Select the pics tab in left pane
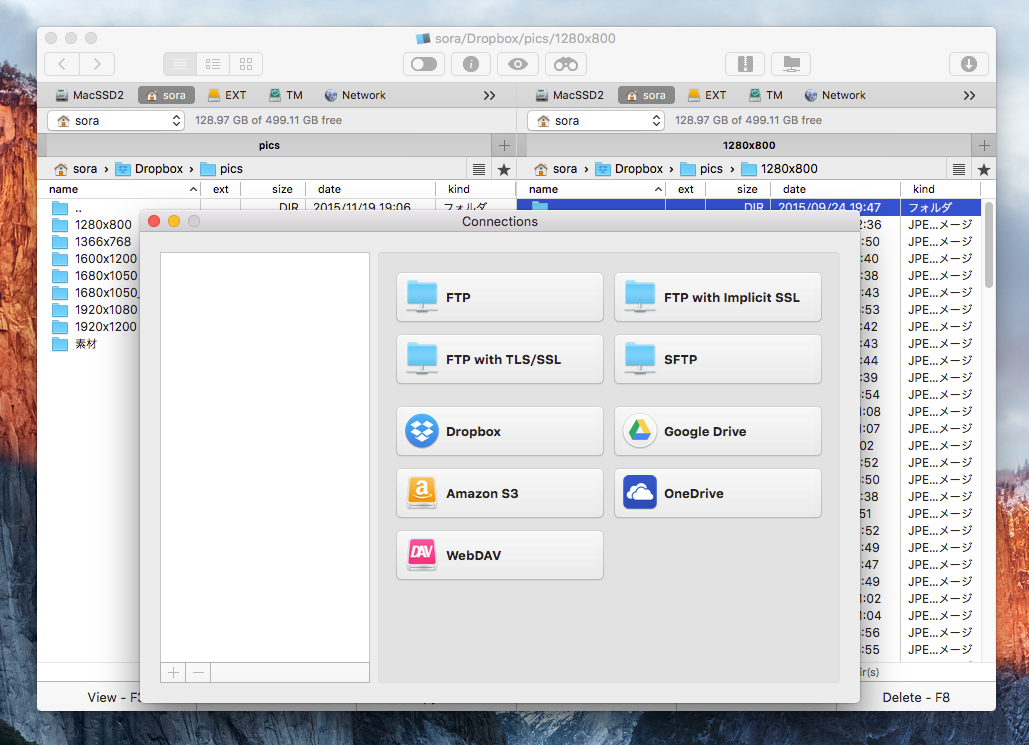Screen dimensions: 1029x745 [268, 145]
